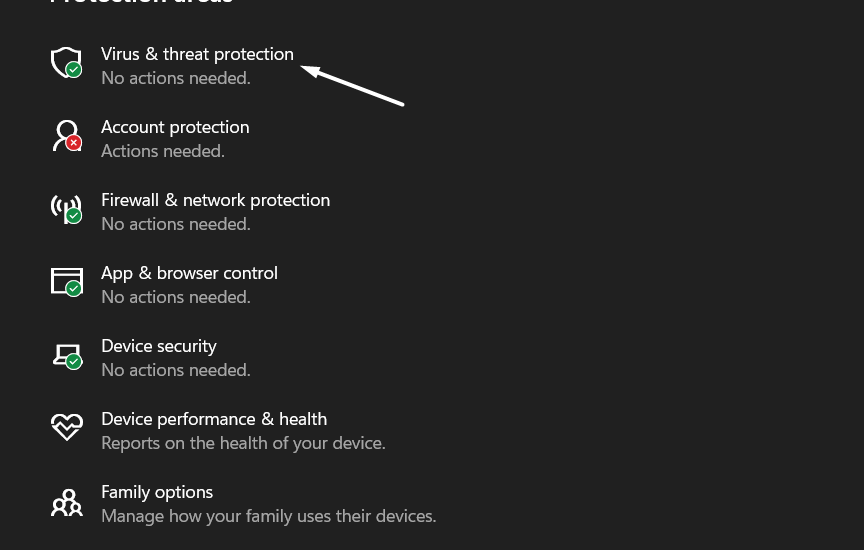Click "No actions needed." under Device security
The height and width of the screenshot is (550, 864).
click(176, 370)
